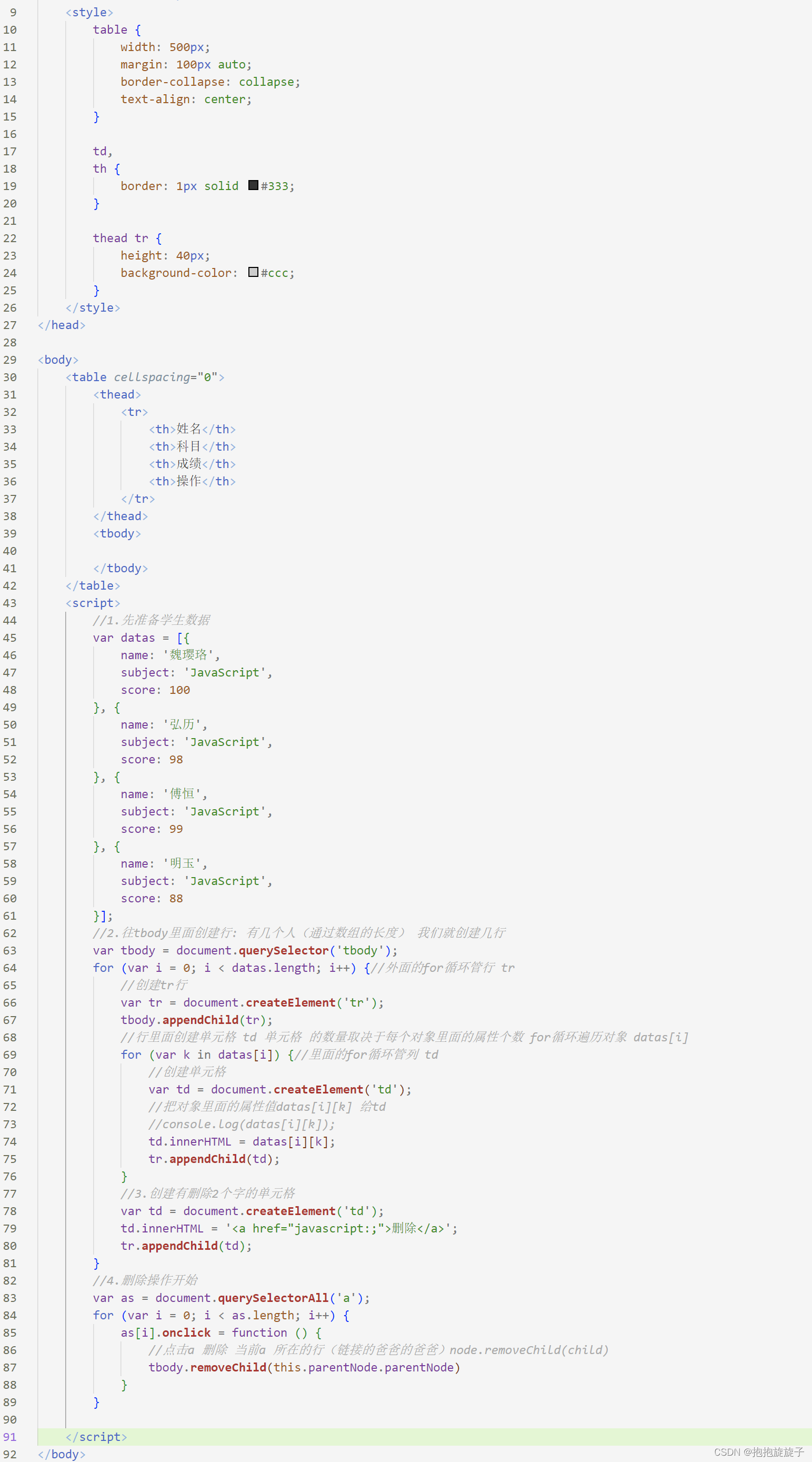Click the closing </style> tag

click(93, 307)
